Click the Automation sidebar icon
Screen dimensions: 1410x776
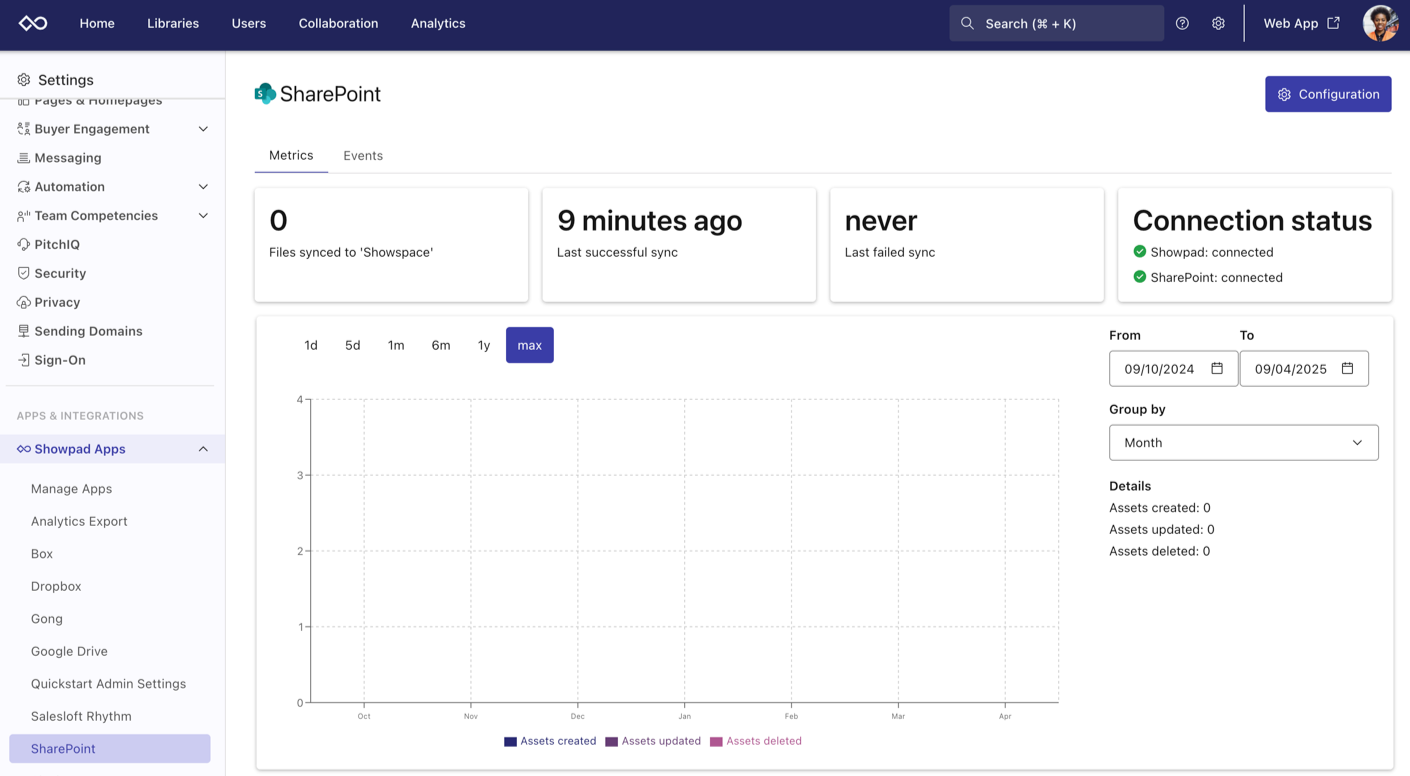click(x=23, y=187)
